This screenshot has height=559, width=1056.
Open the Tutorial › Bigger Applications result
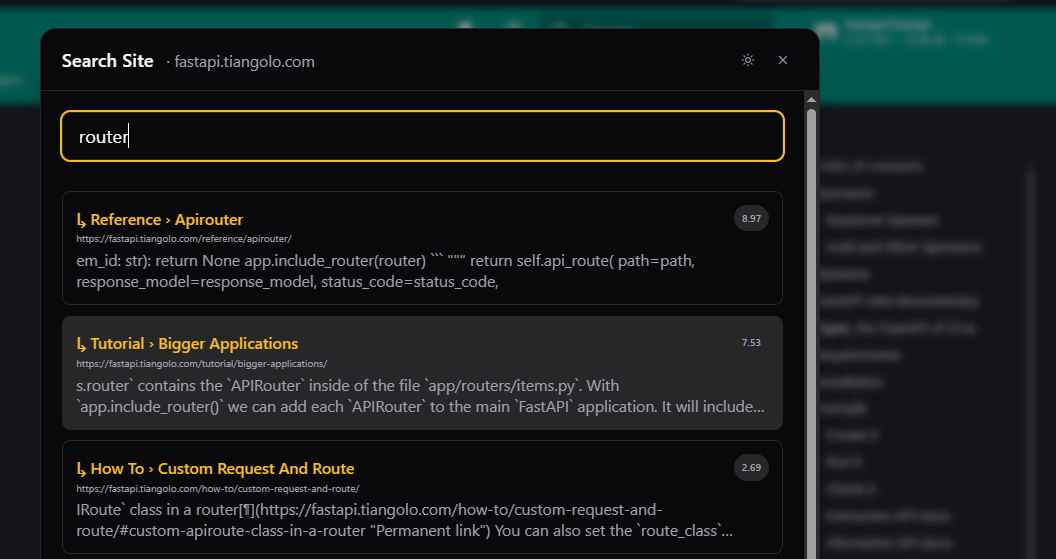pos(422,373)
